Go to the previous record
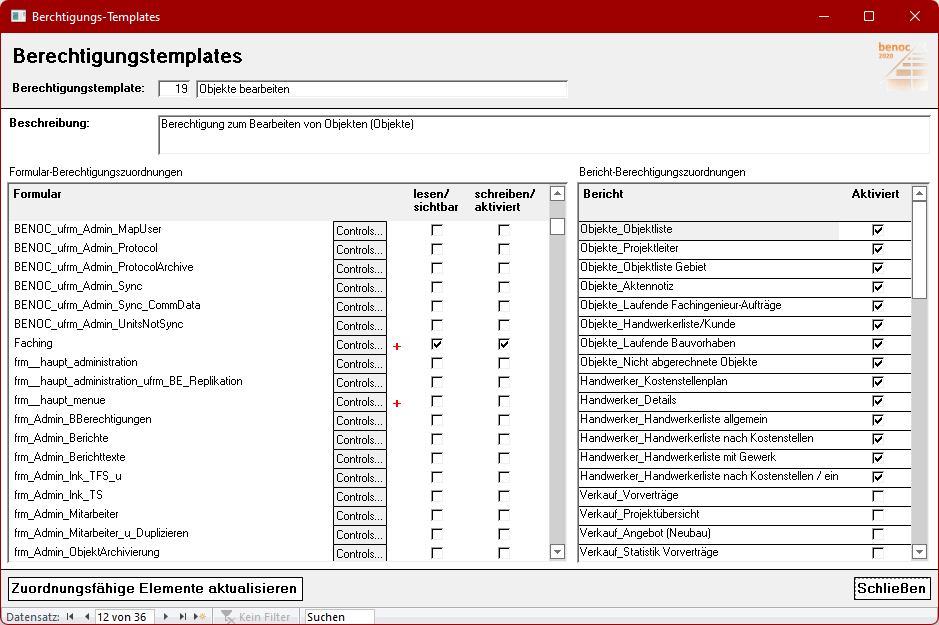 tap(86, 617)
